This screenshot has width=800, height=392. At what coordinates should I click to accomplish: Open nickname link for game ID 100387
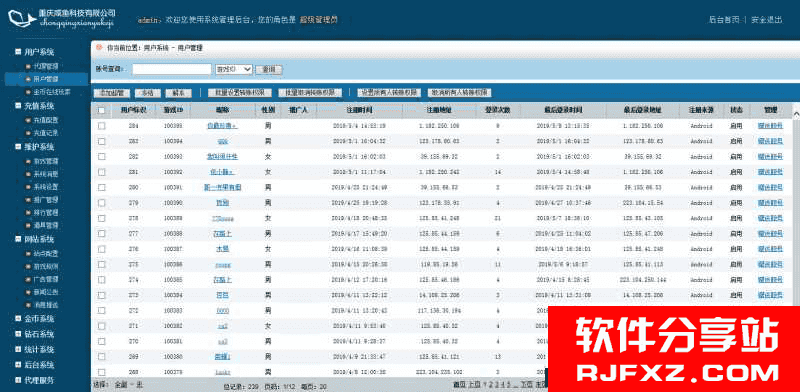tap(222, 249)
